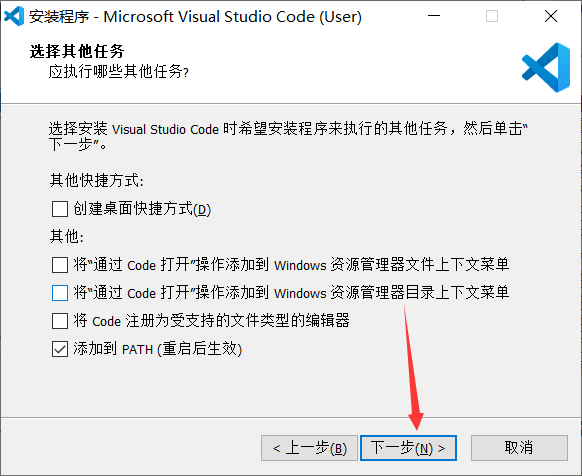
Task: Click the large VS Code logo in header
Action: coord(546,67)
